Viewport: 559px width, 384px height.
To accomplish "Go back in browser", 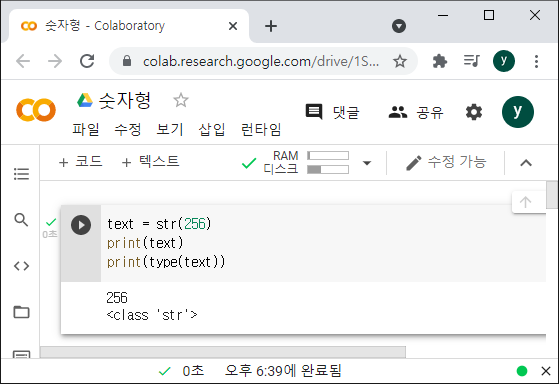I will (x=23, y=61).
